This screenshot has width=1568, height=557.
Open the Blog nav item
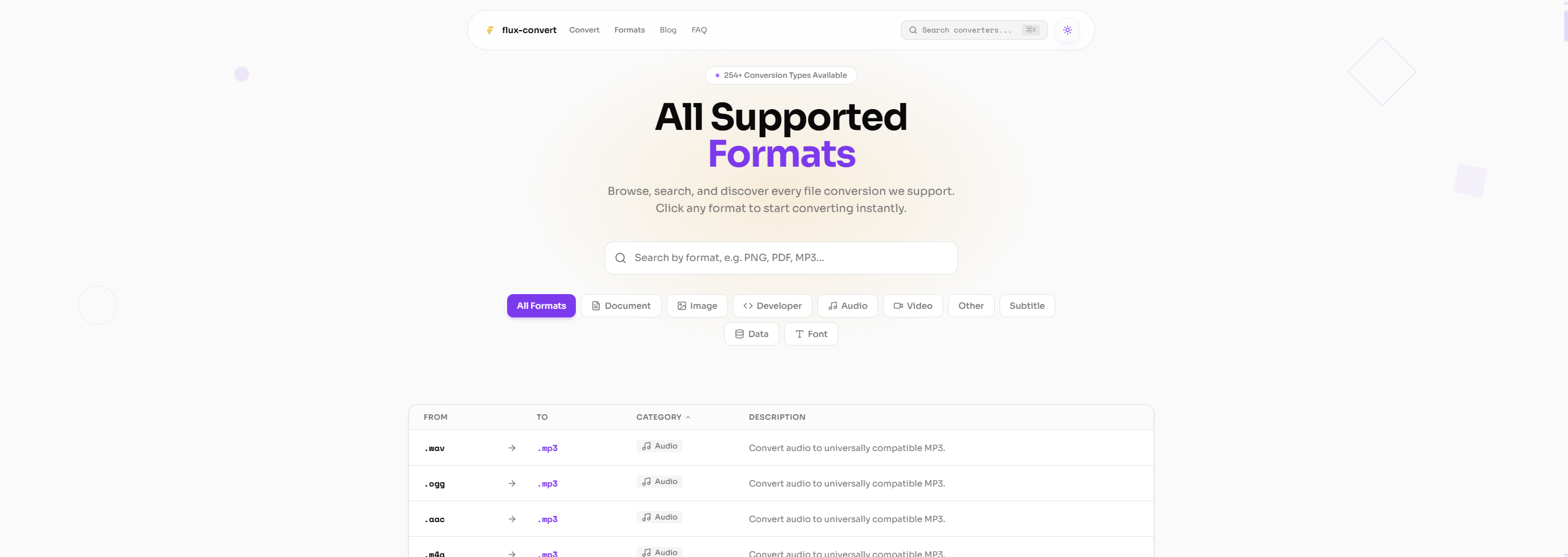668,30
